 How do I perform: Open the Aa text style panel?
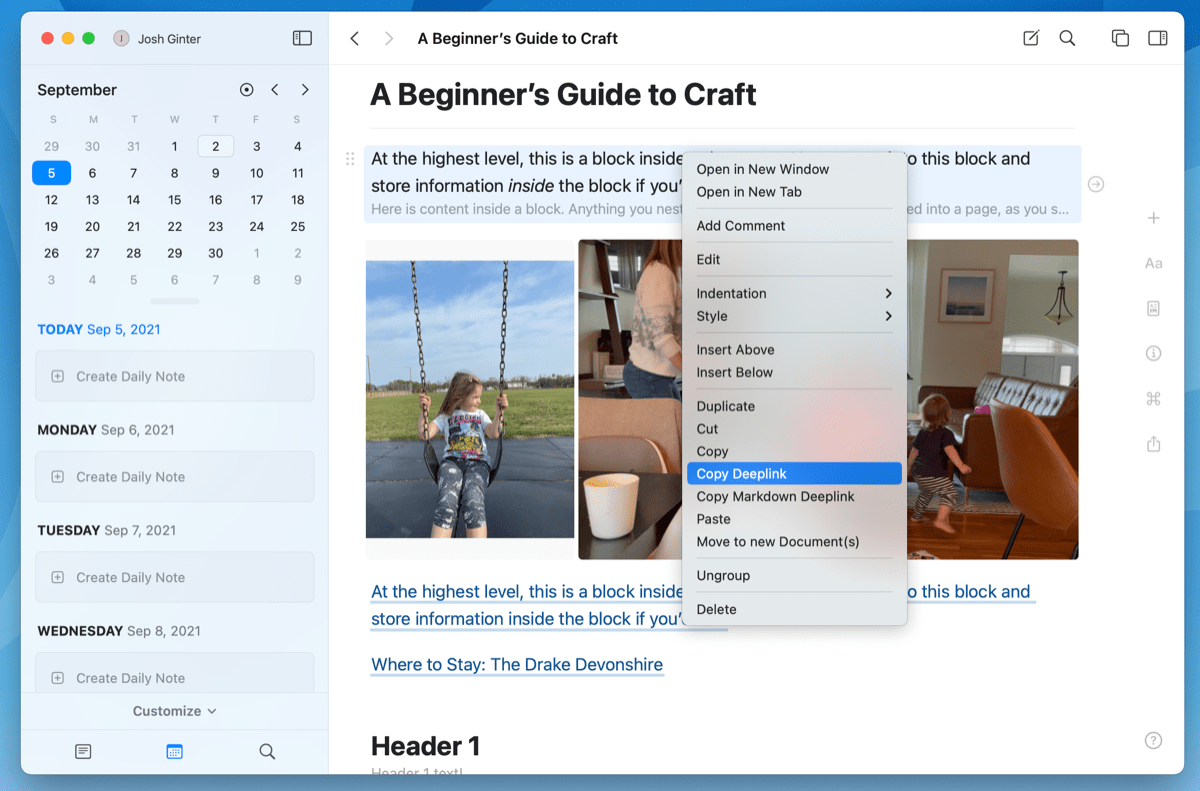tap(1153, 264)
